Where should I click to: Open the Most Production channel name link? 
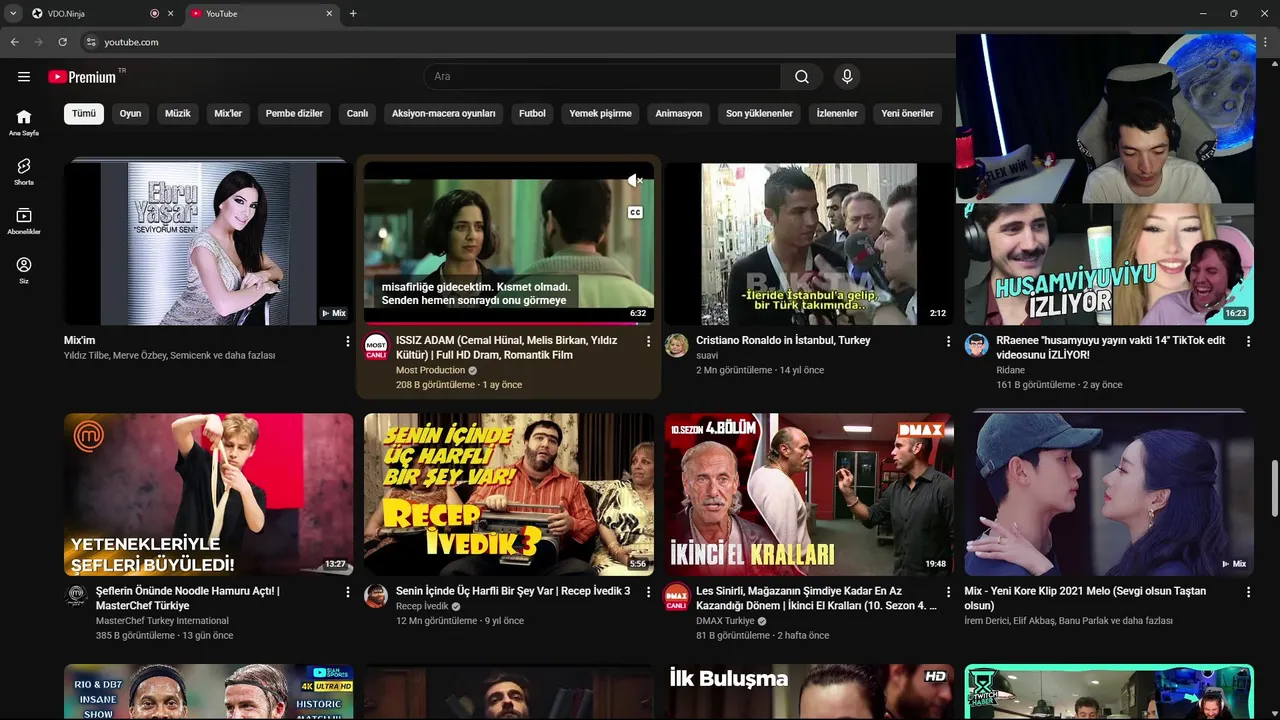[431, 370]
